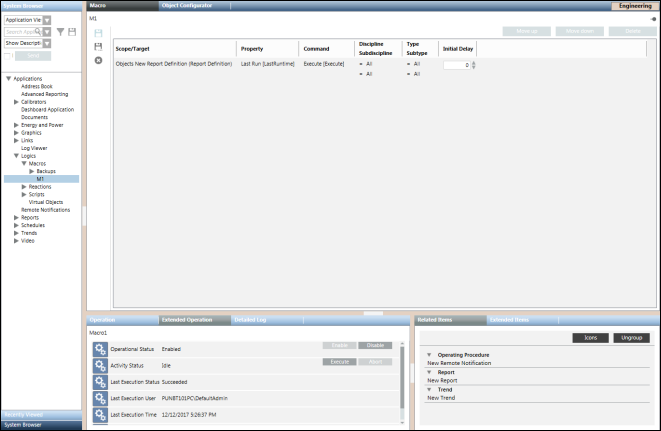Expand the Reactions tree node
The height and width of the screenshot is (431, 661).
click(24, 187)
